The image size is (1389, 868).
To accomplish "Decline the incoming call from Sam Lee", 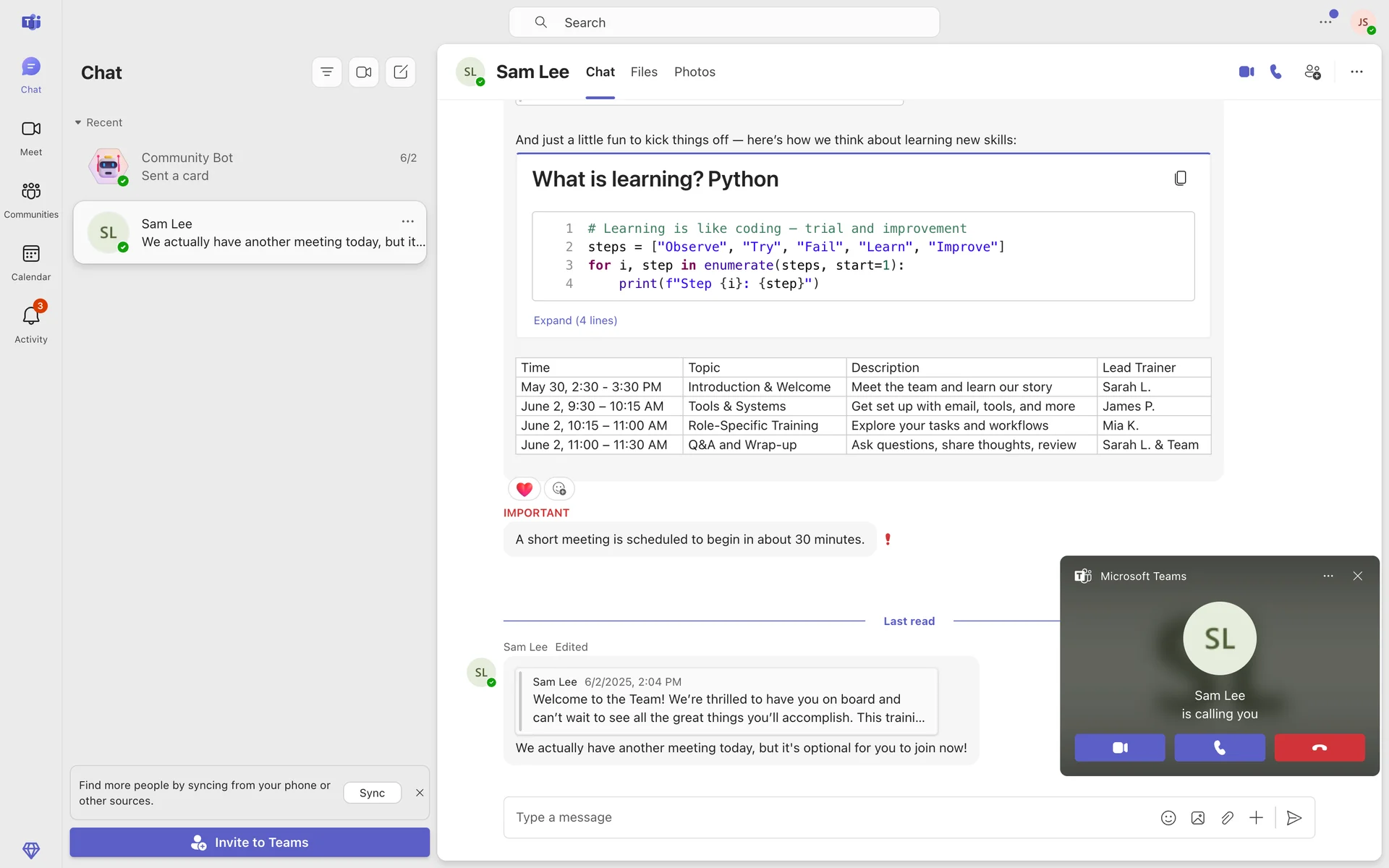I will click(1319, 747).
